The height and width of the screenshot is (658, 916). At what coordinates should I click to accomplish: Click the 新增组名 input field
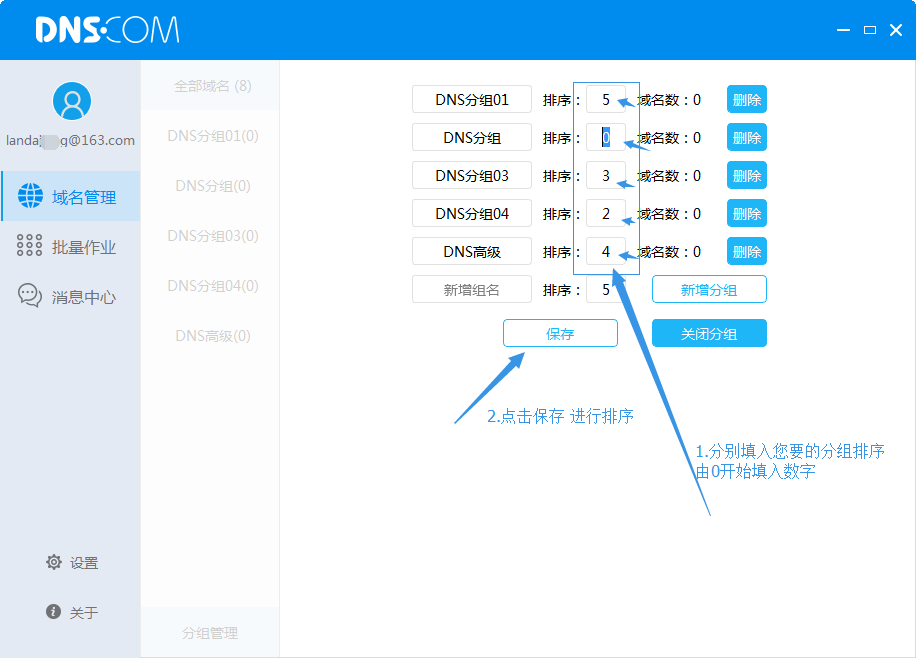point(471,290)
